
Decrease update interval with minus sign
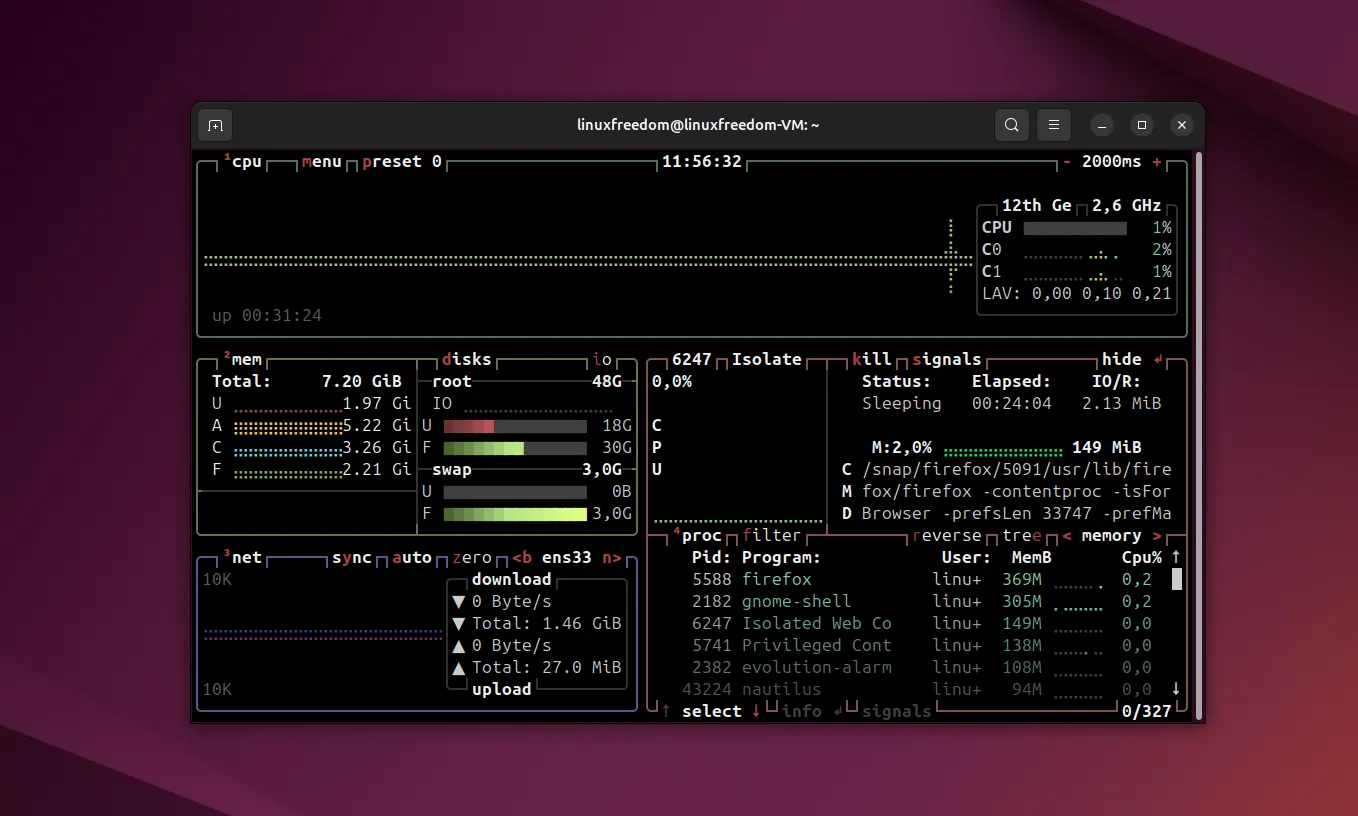tap(1067, 162)
